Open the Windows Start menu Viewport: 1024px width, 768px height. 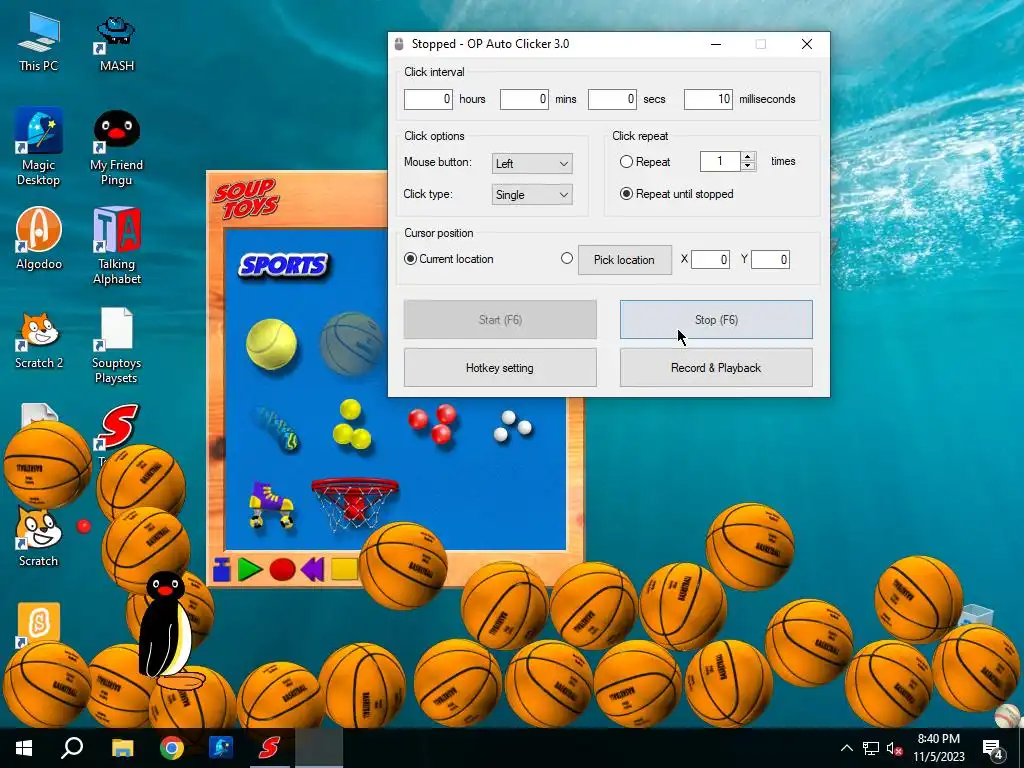tap(24, 748)
